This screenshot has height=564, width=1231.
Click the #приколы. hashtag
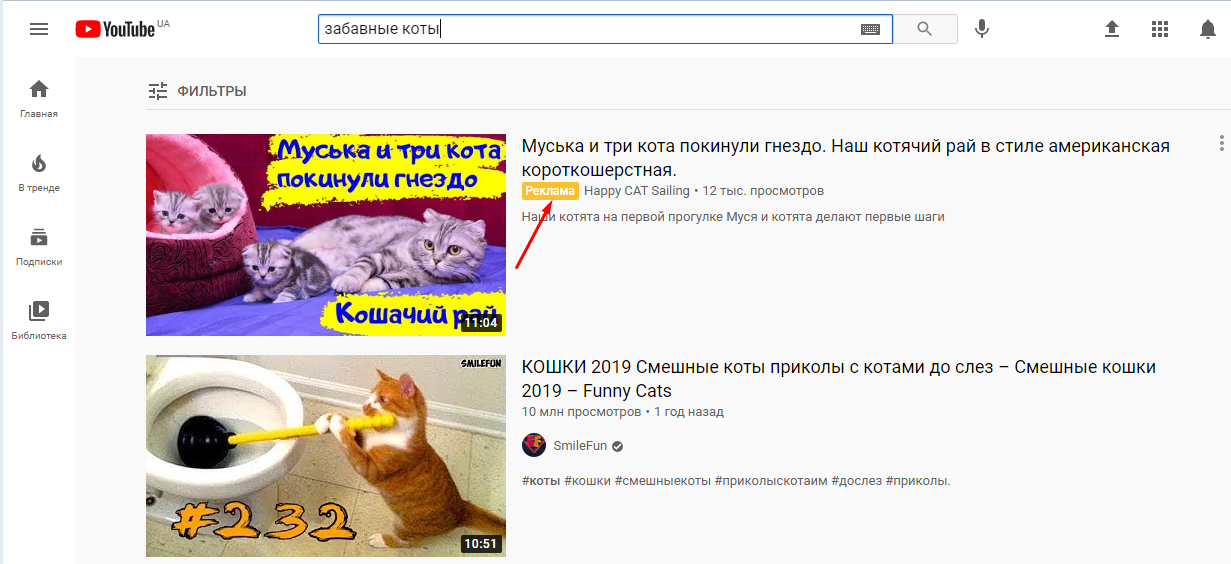tap(918, 481)
